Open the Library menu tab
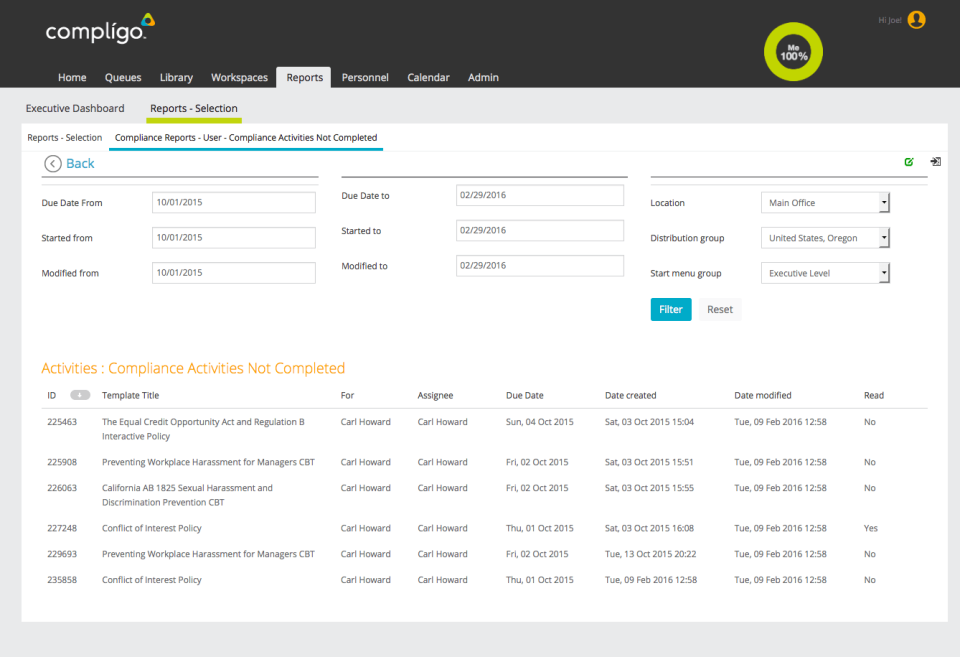This screenshot has height=657, width=960. pyautogui.click(x=176, y=77)
